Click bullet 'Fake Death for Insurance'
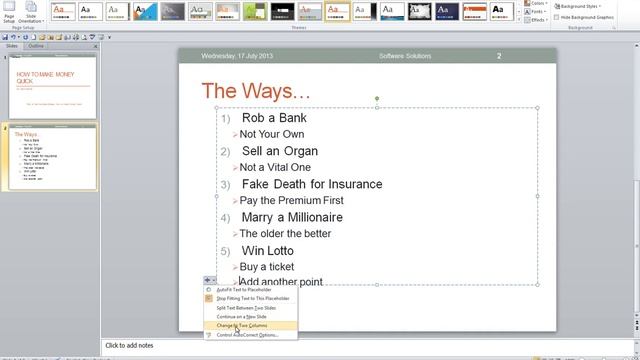Image resolution: width=640 pixels, height=360 pixels. [312, 184]
